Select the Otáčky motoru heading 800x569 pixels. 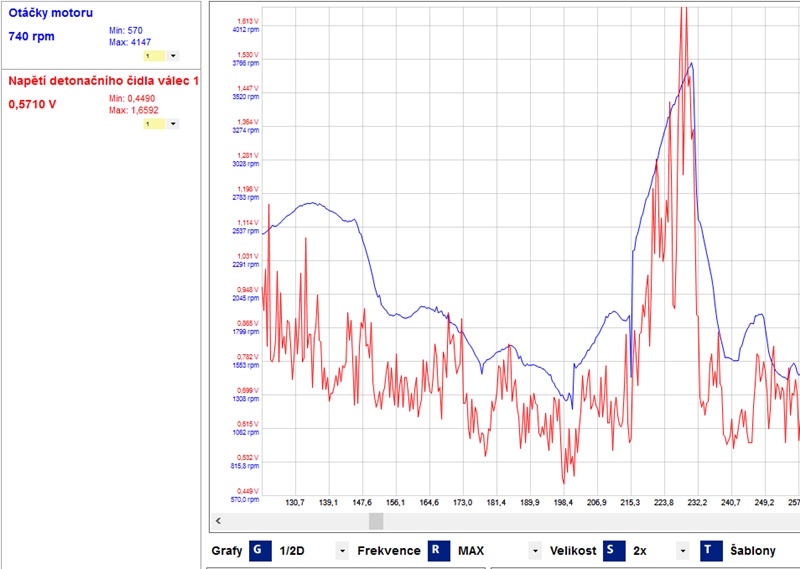point(50,13)
